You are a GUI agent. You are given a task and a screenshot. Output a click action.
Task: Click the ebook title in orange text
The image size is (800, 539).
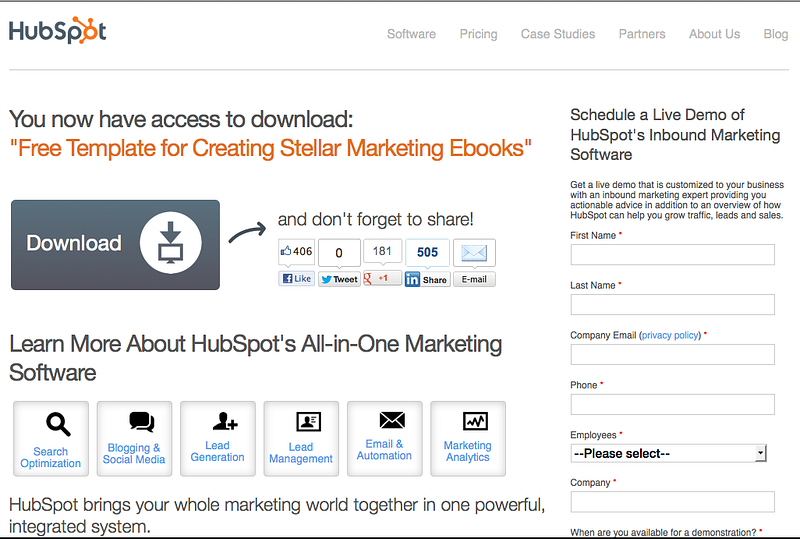pos(271,149)
